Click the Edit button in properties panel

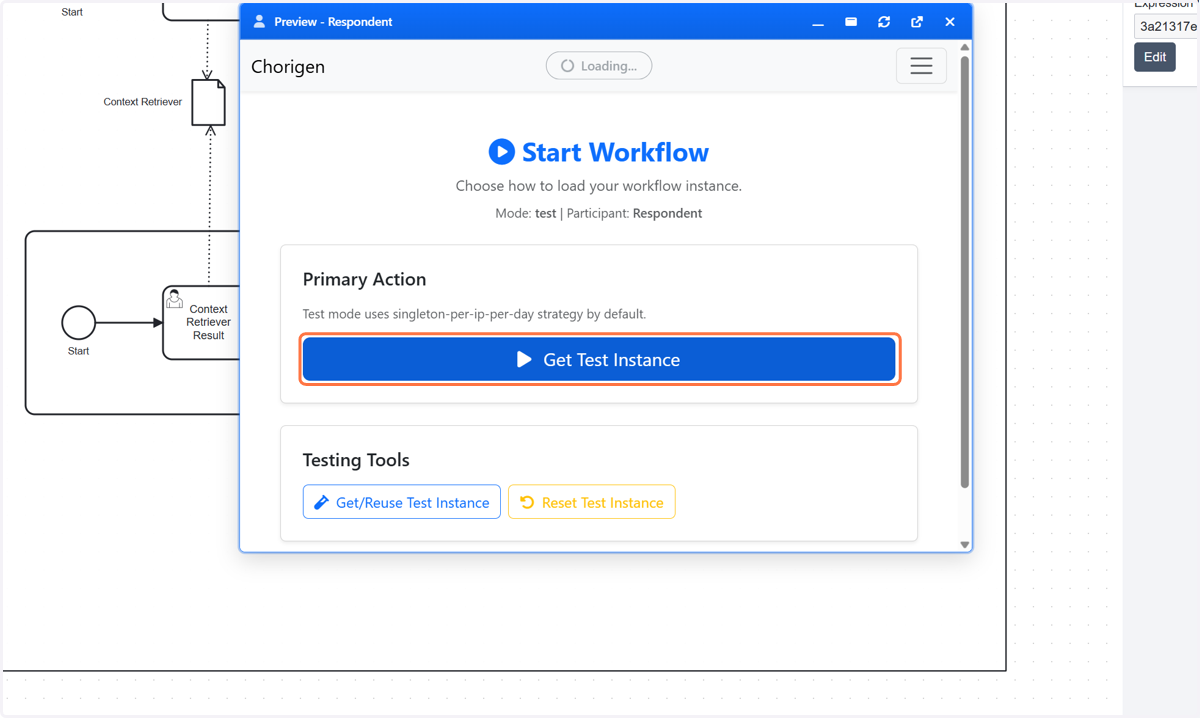[x=1155, y=57]
